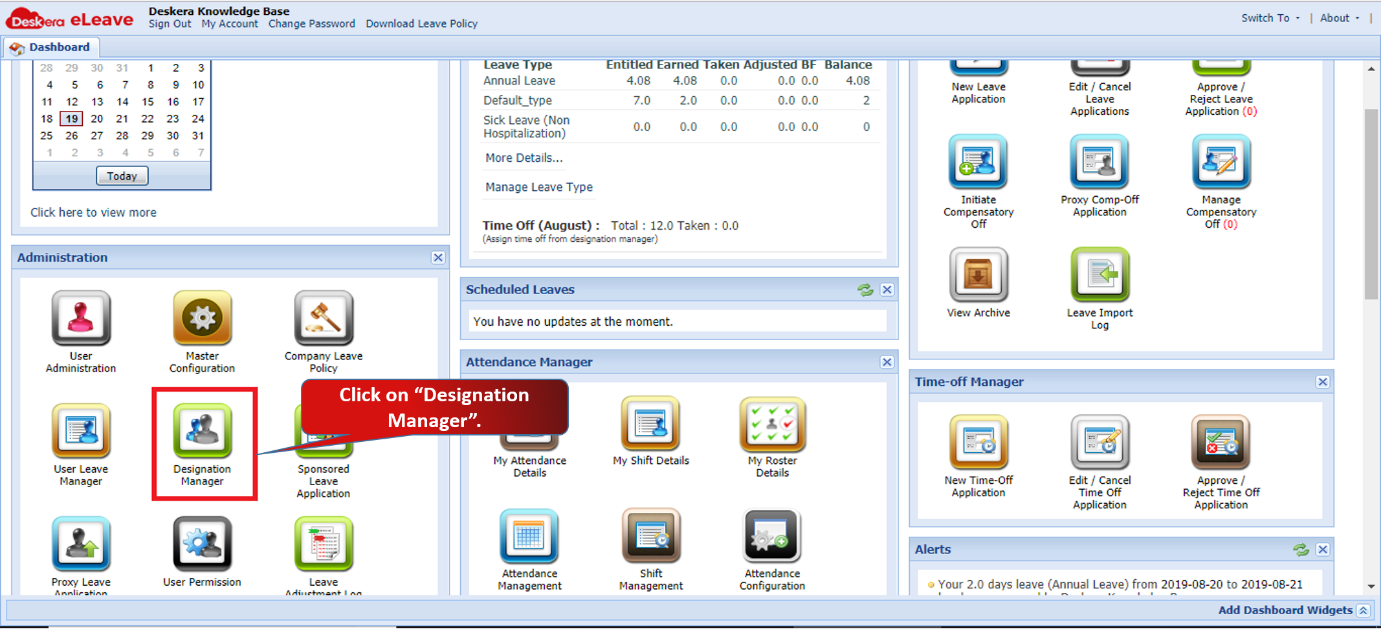Open Approve / Reject Time Off Application icon
This screenshot has height=629, width=1381.
click(1221, 443)
